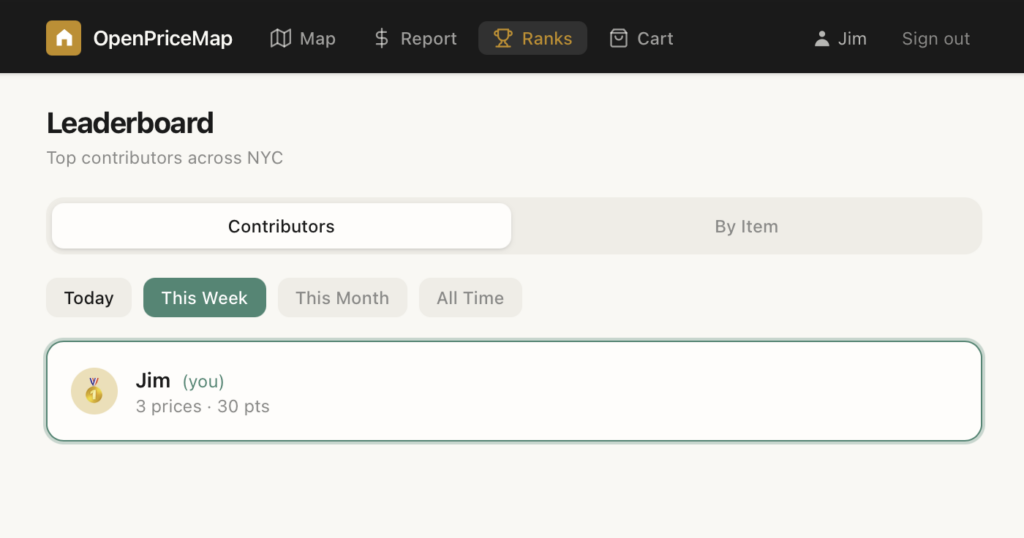Screen dimensions: 1024x538
Task: Click the dollar sign Report icon
Action: (x=381, y=38)
